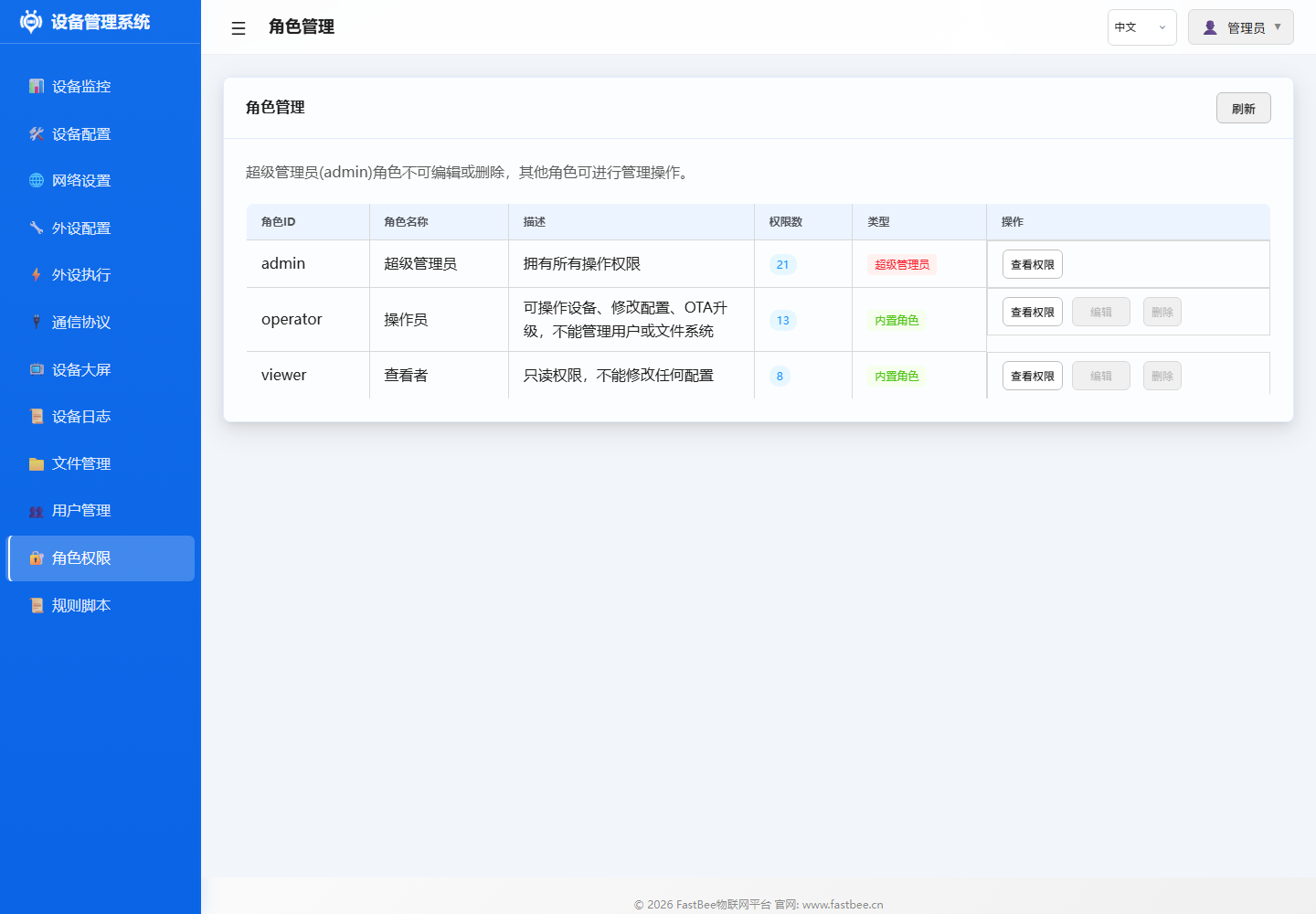Click the administrator avatar icon
This screenshot has height=914, width=1316.
click(1210, 27)
